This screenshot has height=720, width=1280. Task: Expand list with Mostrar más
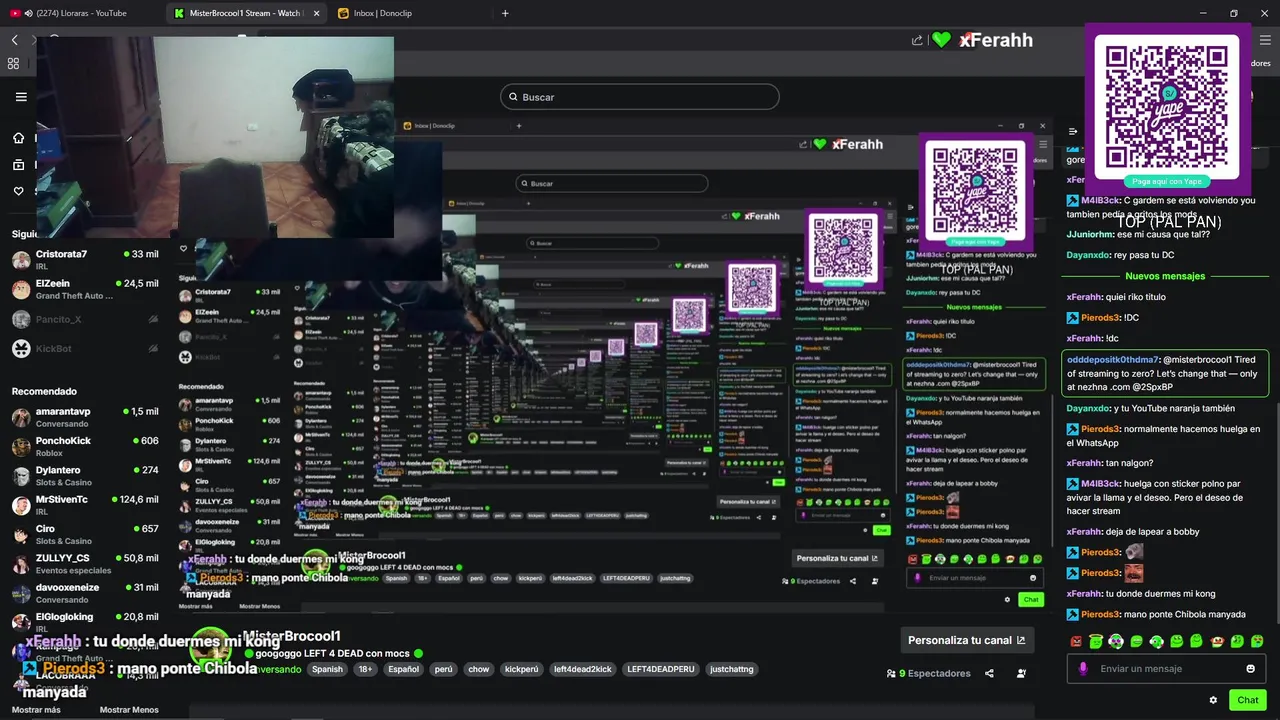(x=36, y=710)
